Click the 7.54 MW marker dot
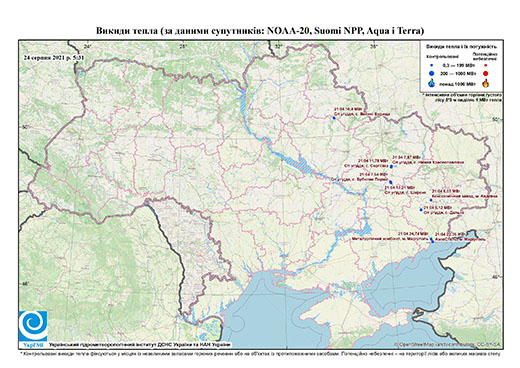Image resolution: width=520 pixels, height=368 pixels. tap(390, 182)
